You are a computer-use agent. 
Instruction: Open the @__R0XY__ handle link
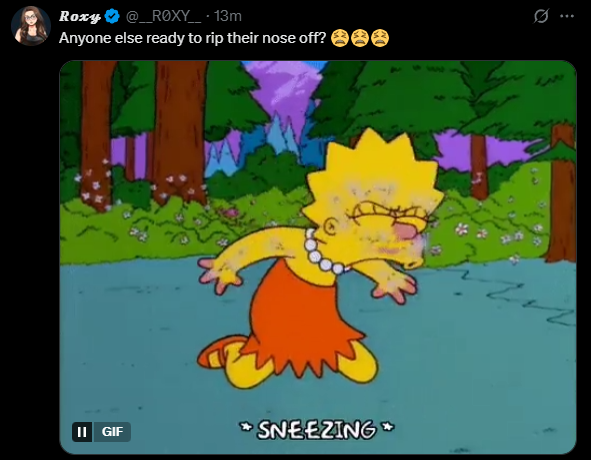(163, 16)
